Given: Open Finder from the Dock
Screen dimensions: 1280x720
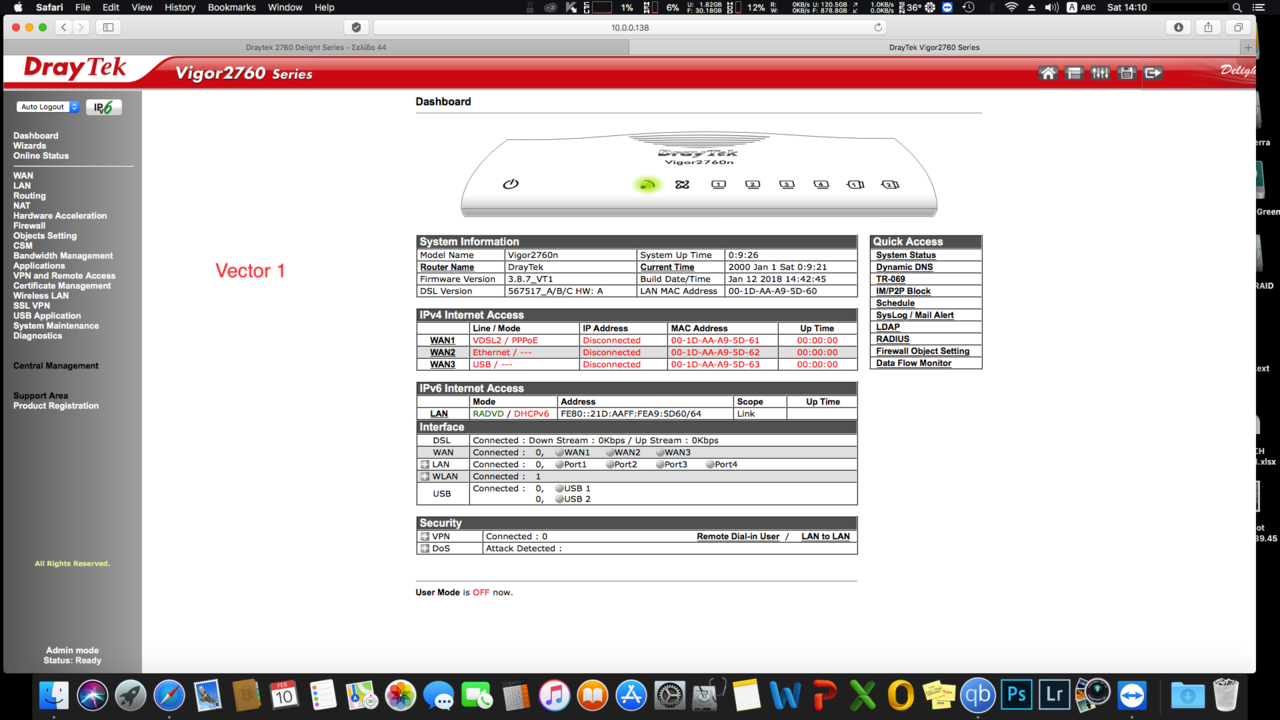Looking at the screenshot, I should click(54, 694).
